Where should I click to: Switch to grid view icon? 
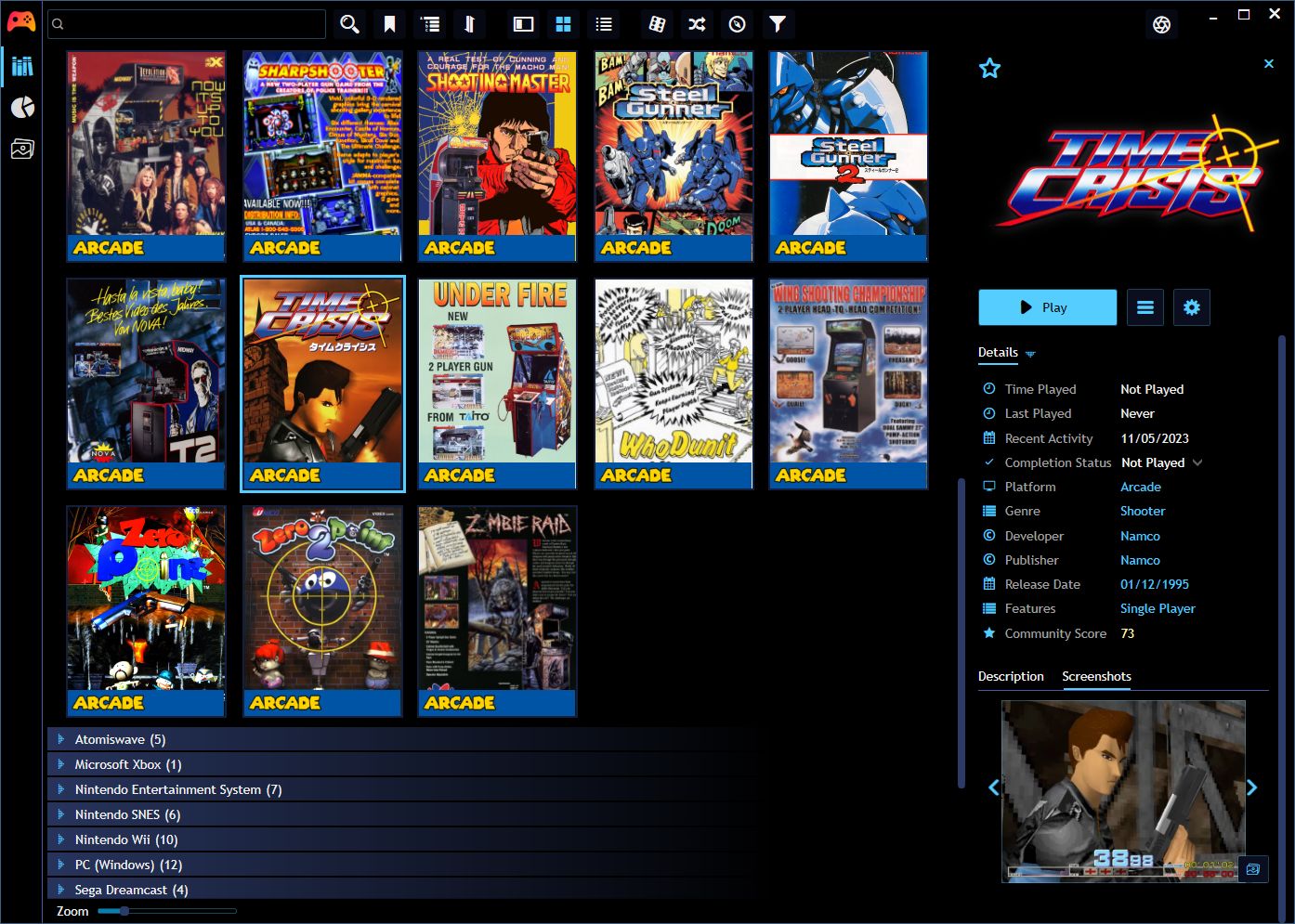click(564, 24)
